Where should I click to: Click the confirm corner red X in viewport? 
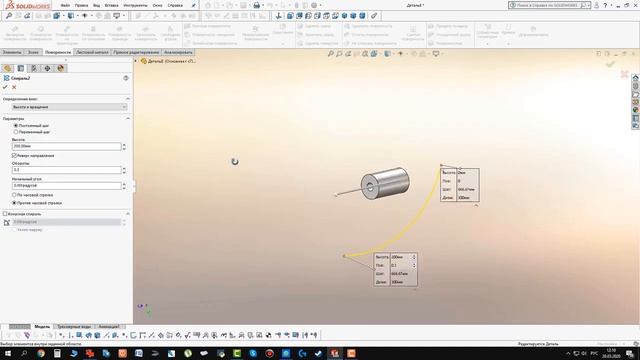tap(624, 74)
